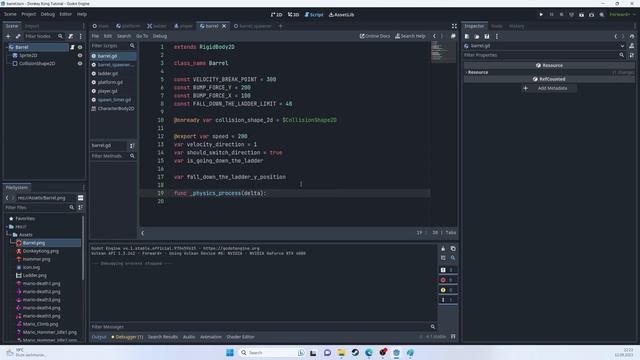Toggle visibility of Barrel node
Viewport: 640px width, 360px height.
pyautogui.click(x=80, y=47)
